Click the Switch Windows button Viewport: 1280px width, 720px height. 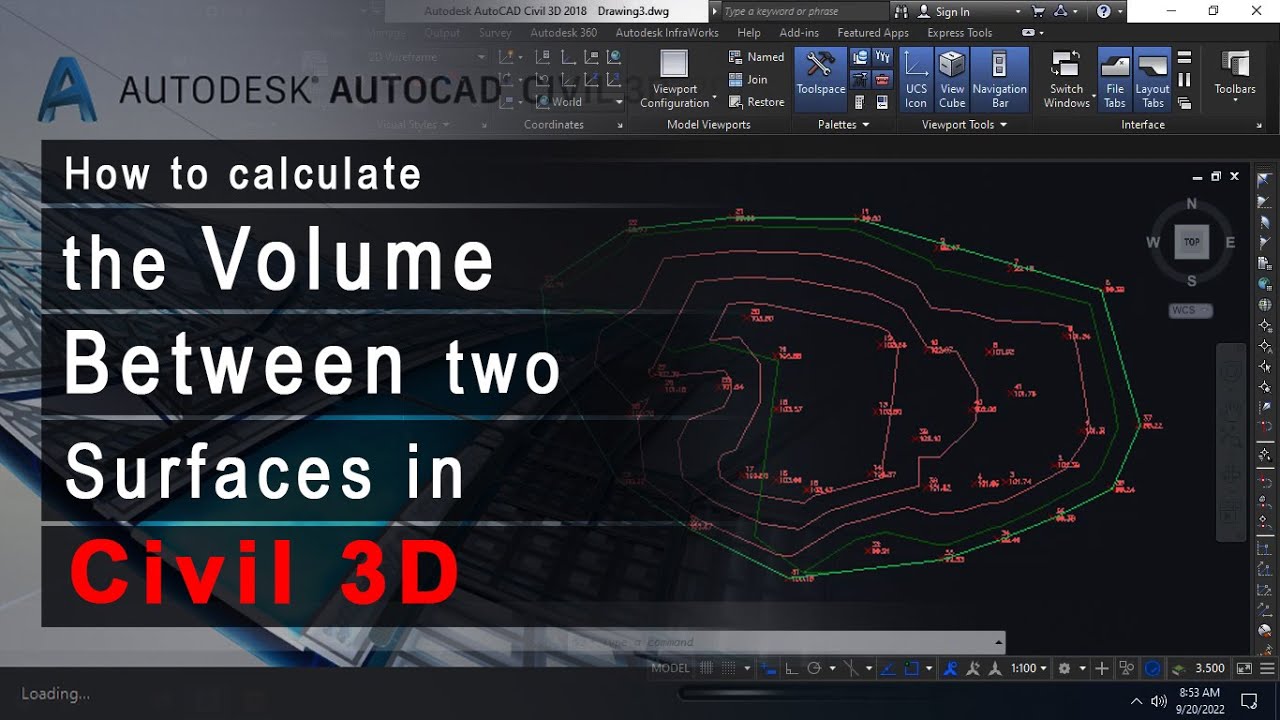coord(1067,79)
